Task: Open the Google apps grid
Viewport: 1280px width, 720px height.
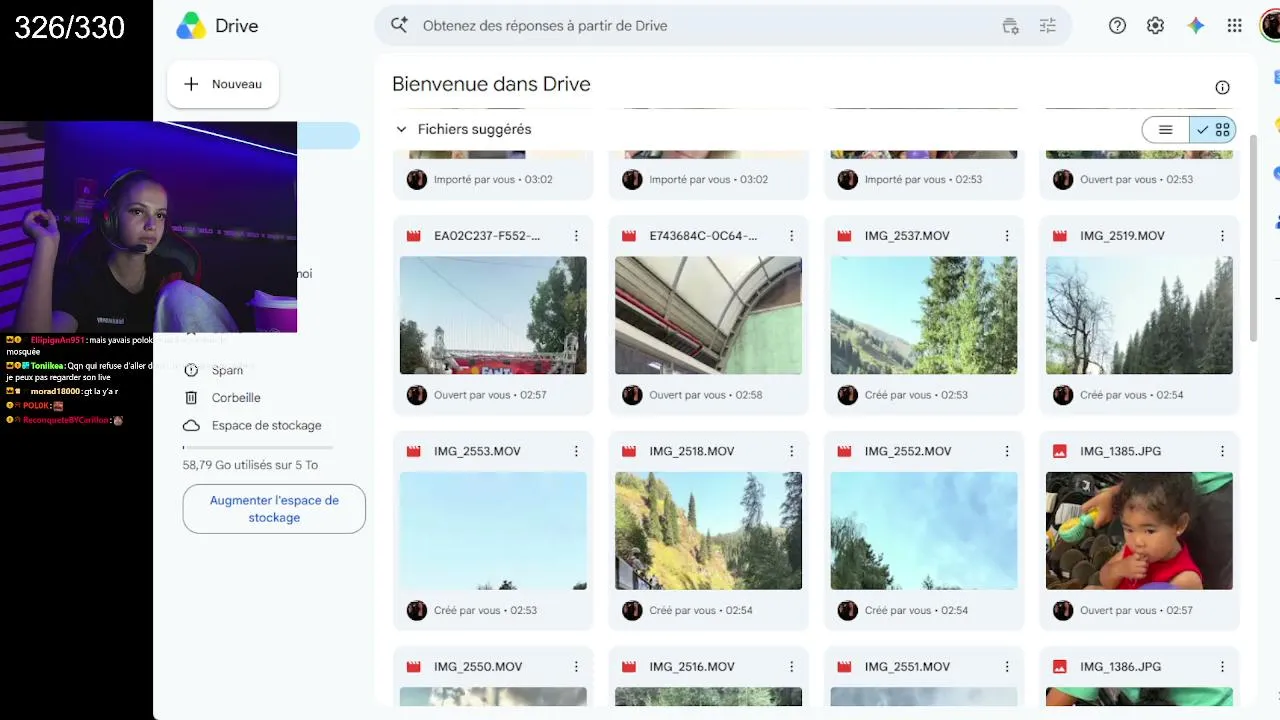Action: [1235, 26]
